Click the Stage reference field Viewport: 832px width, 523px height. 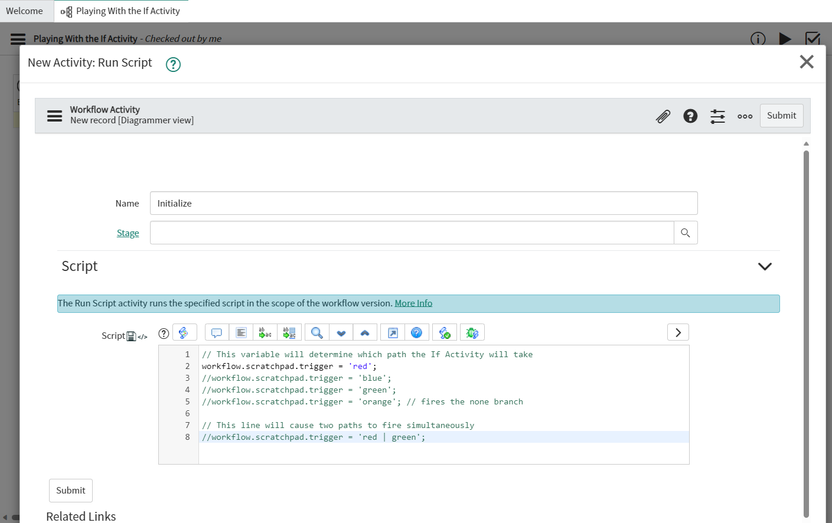click(x=412, y=233)
